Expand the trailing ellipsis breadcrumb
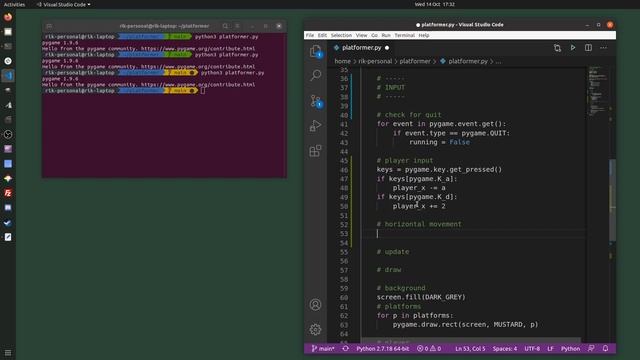The width and height of the screenshot is (640, 360). coord(498,61)
